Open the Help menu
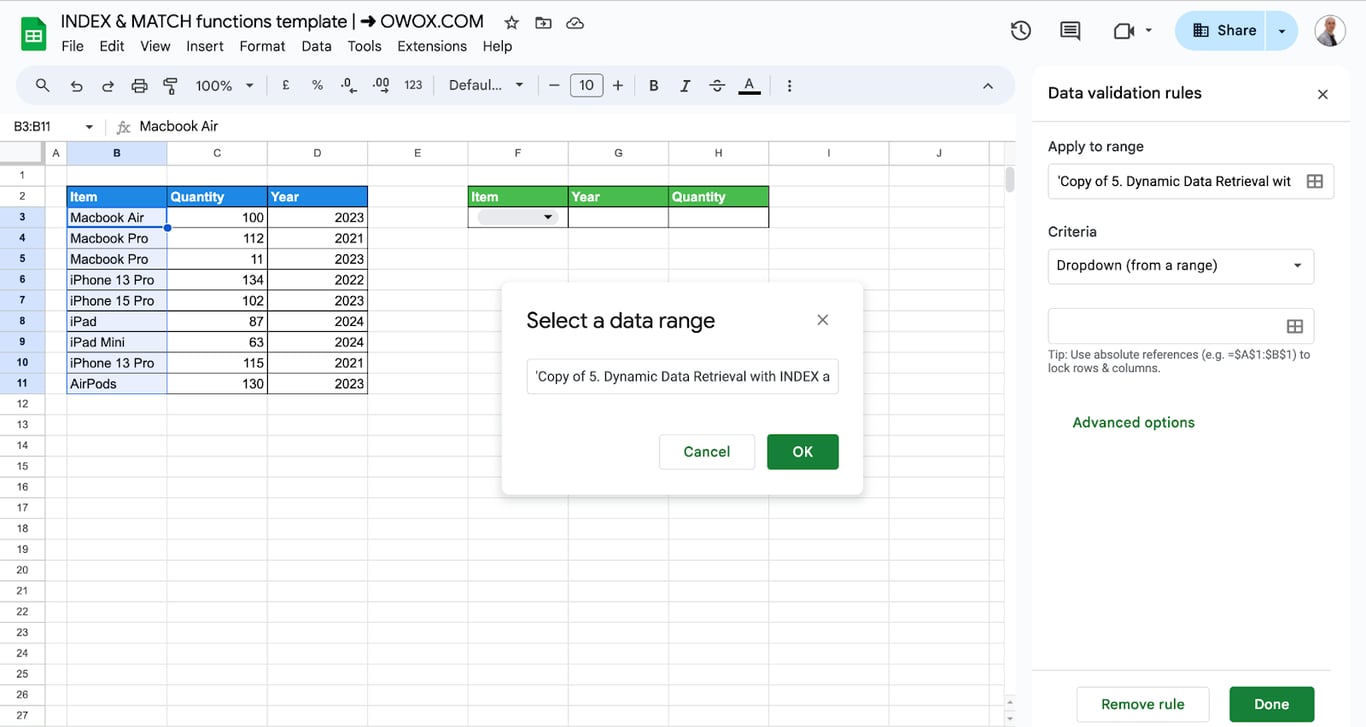This screenshot has width=1366, height=727. click(497, 46)
